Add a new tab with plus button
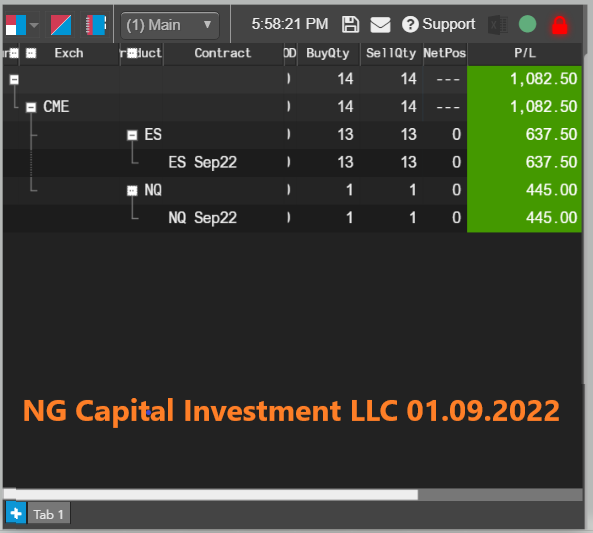The width and height of the screenshot is (593, 533). click(16, 513)
